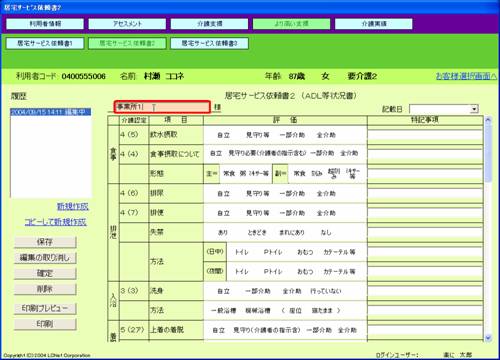Open the 利用者情報 top tab
This screenshot has width=500, height=360.
45,24
